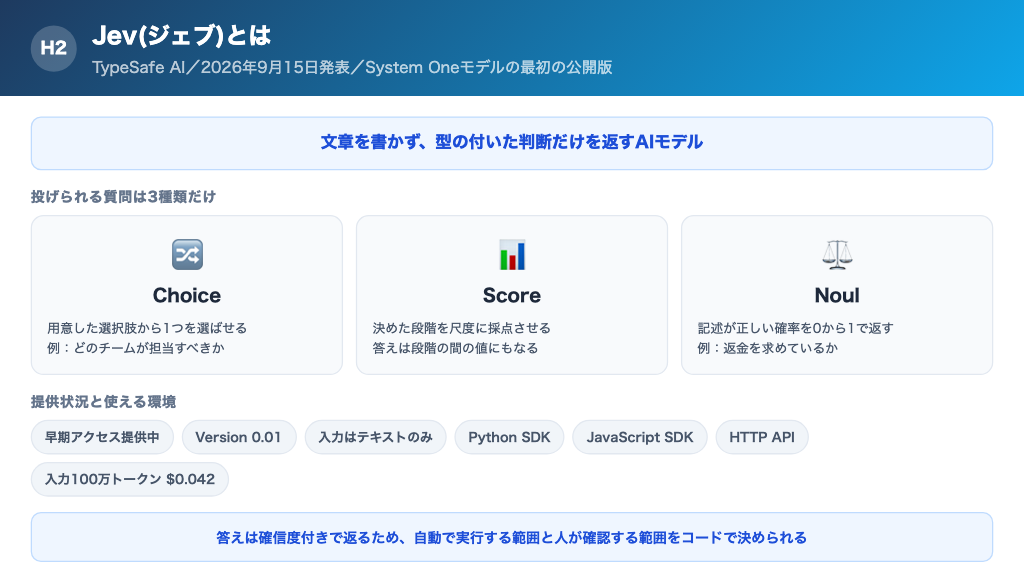
Task: Click the H2 circle badge
Action: click(x=54, y=48)
